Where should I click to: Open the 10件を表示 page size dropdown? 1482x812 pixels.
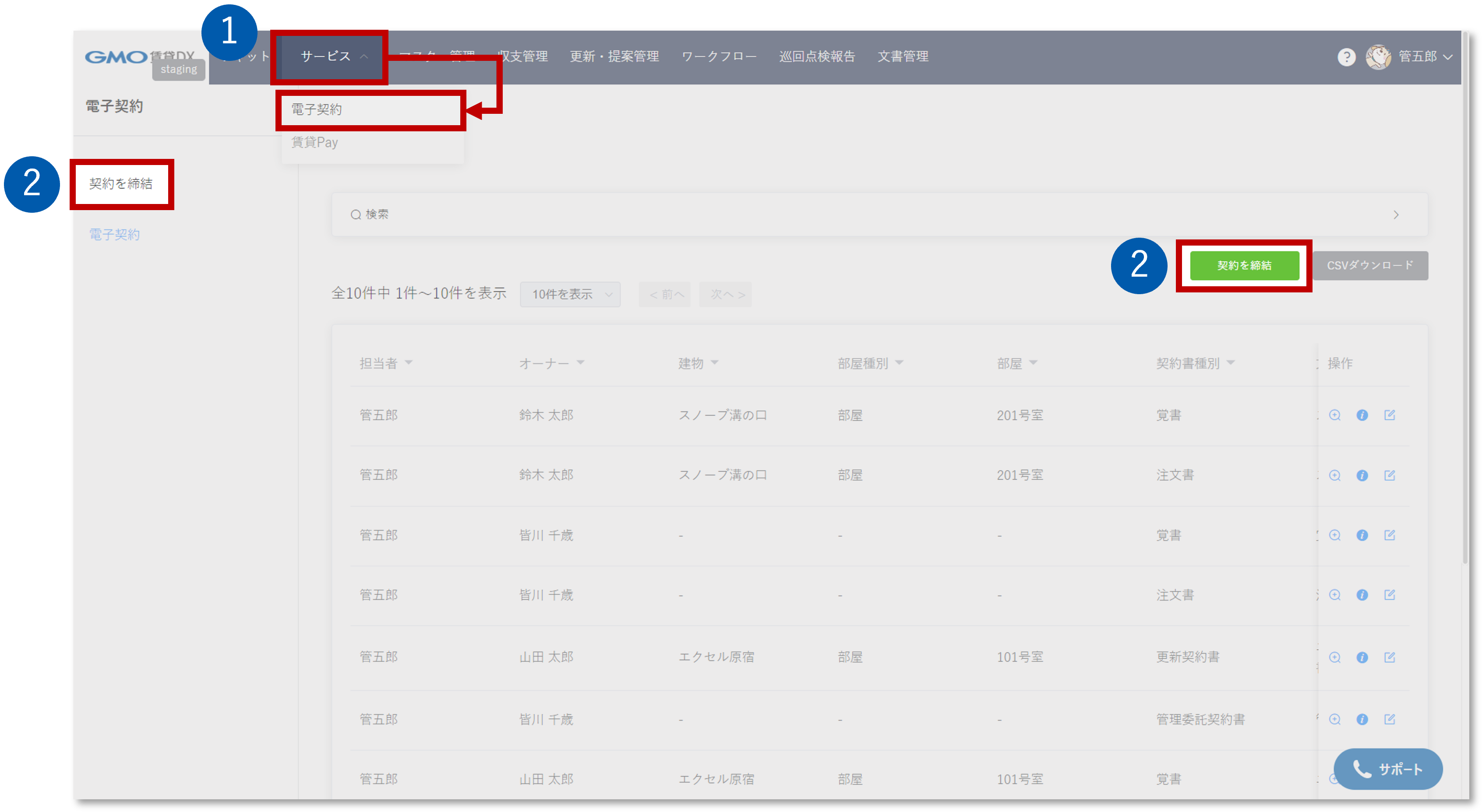coord(570,295)
